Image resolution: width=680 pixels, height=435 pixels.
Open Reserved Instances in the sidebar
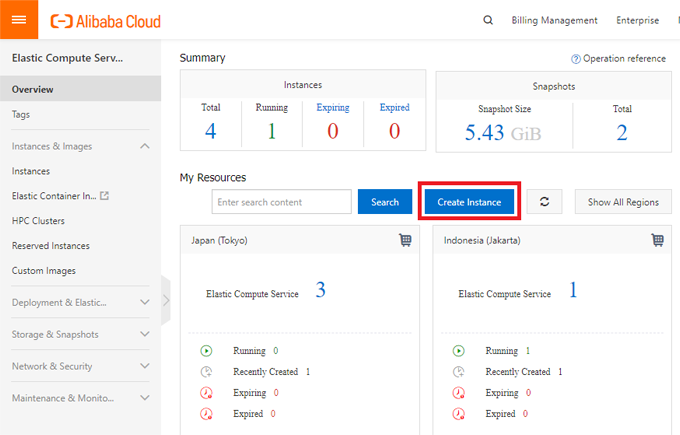[x=51, y=245]
